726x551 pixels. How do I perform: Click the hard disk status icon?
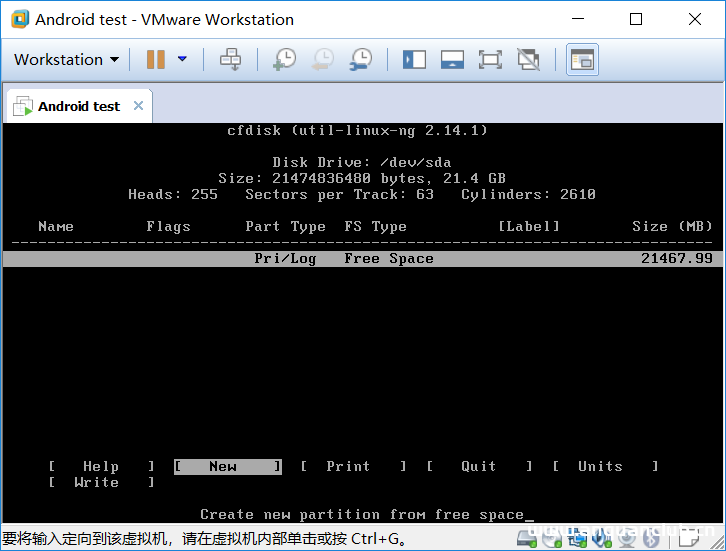[526, 538]
